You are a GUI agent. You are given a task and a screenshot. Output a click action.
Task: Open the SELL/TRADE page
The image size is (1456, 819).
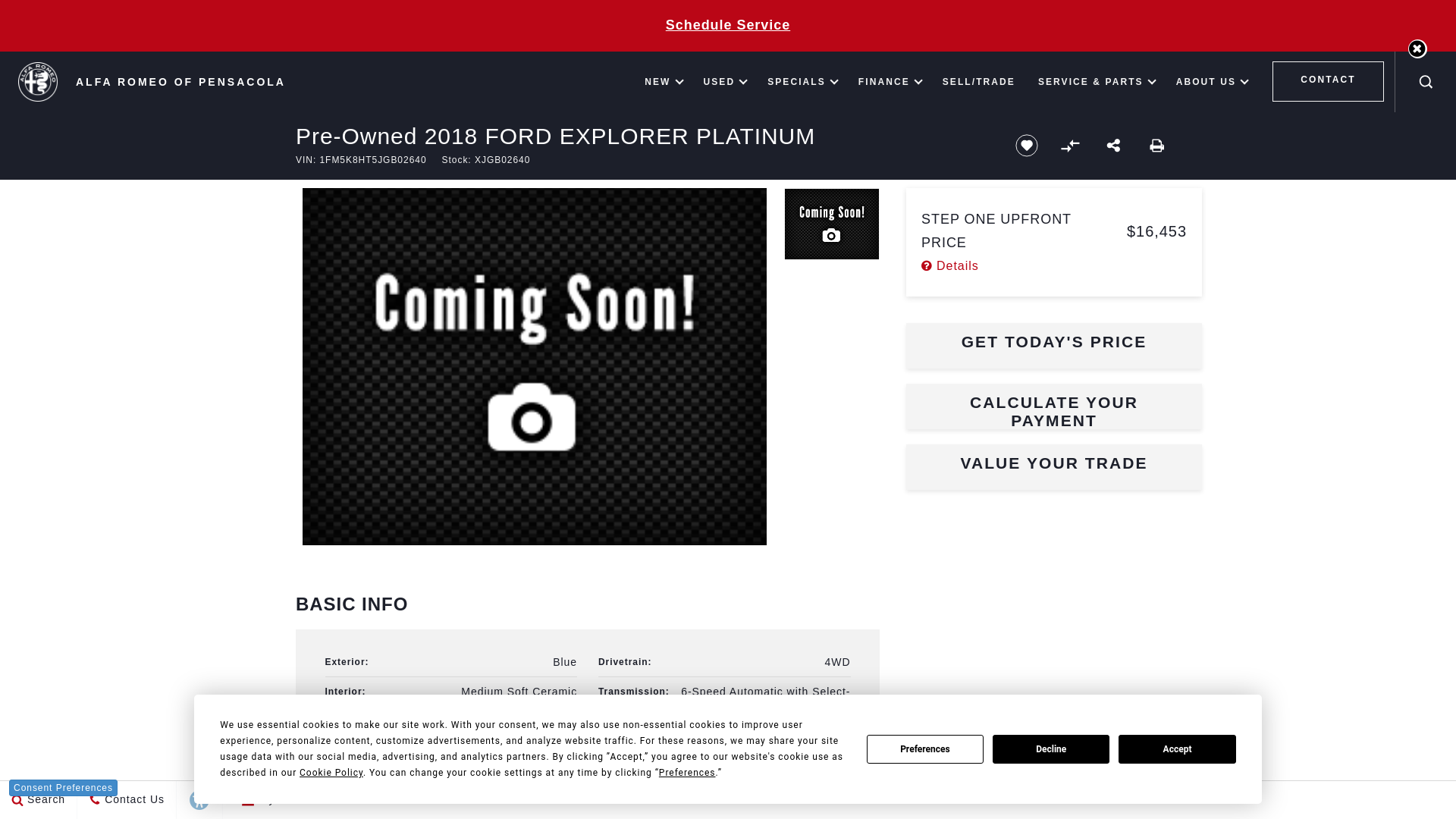click(978, 82)
